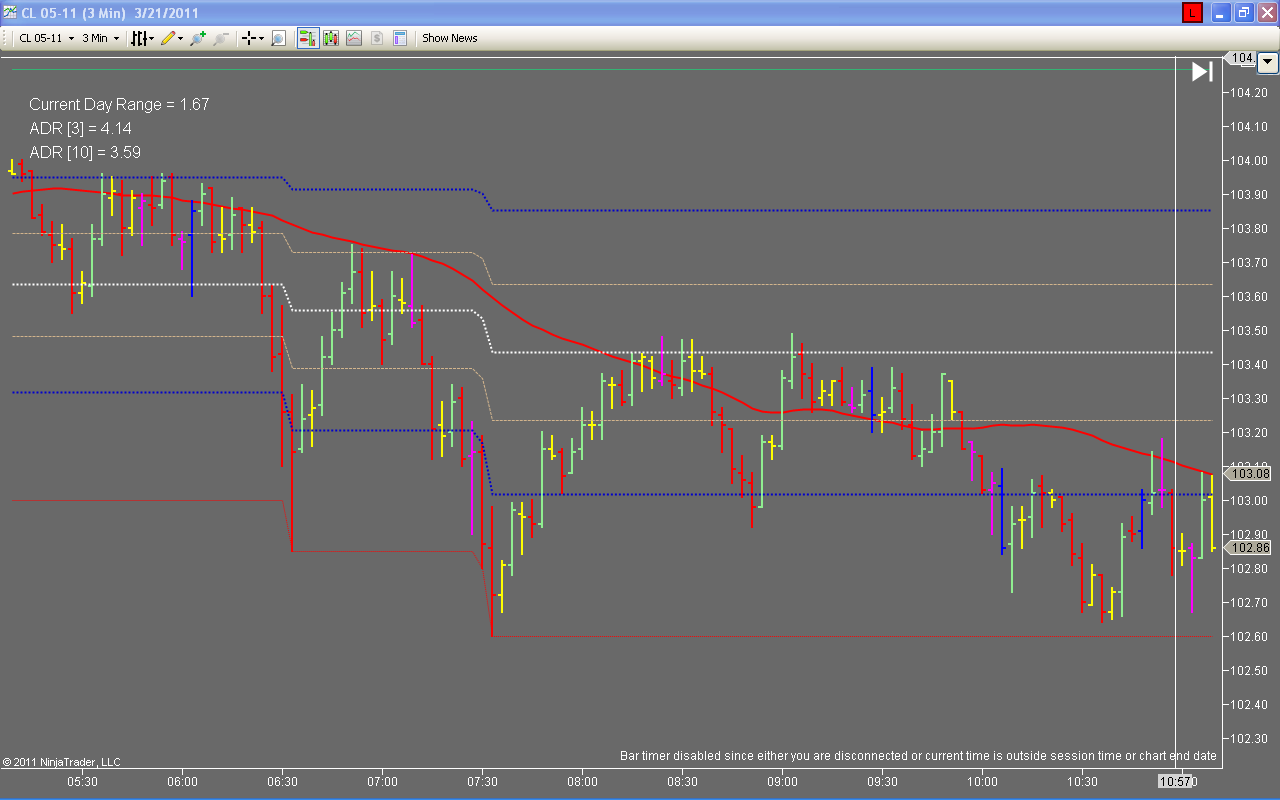
Task: Click the scroll-to-latest-bar arrow icon
Action: tap(1201, 71)
